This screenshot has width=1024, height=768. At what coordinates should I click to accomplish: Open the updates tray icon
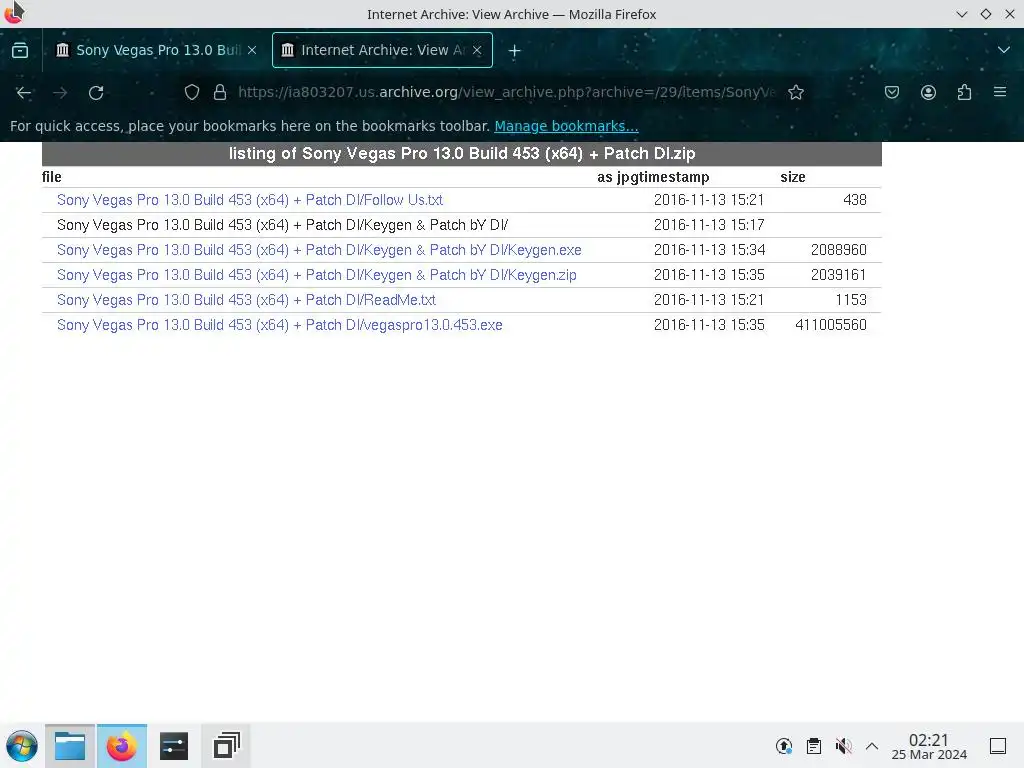click(x=784, y=746)
